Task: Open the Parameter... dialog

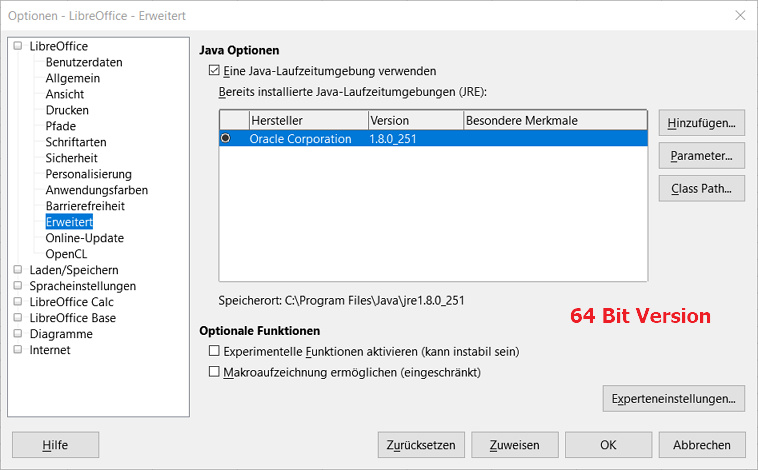Action: pos(701,156)
